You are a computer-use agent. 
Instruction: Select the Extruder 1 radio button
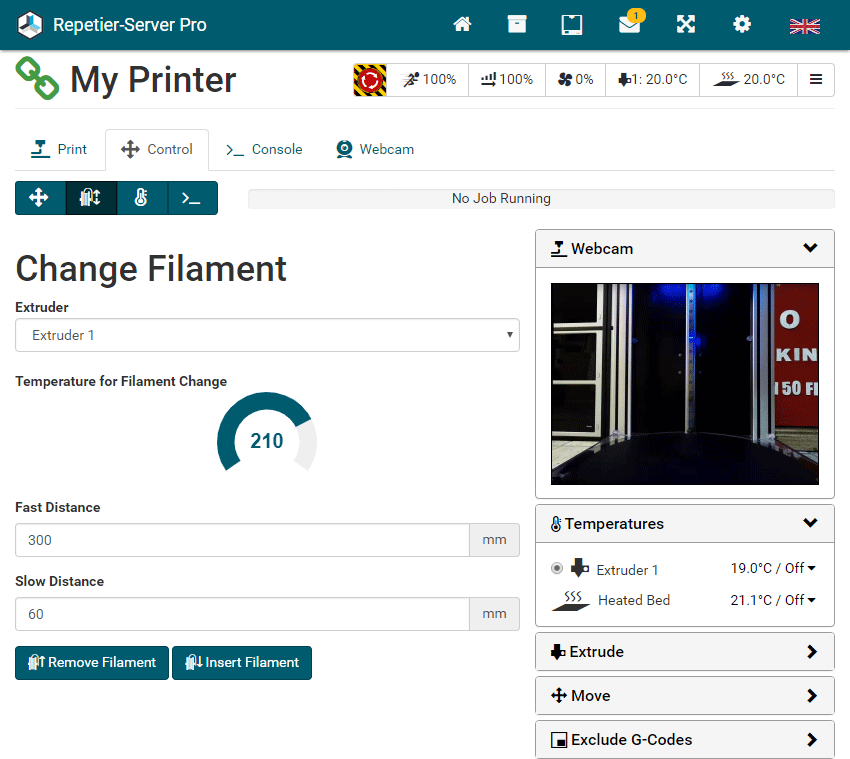point(557,569)
